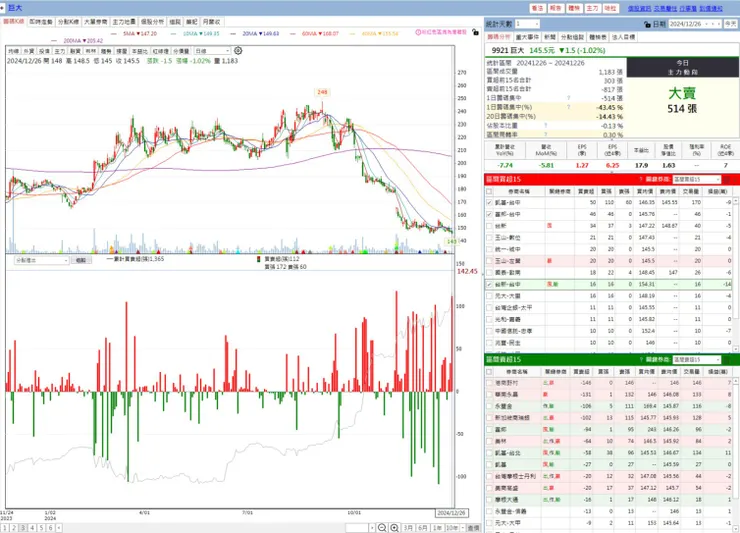Click page 1 button at bottom left
Screen dimensions: 740x533
click(x=5, y=528)
